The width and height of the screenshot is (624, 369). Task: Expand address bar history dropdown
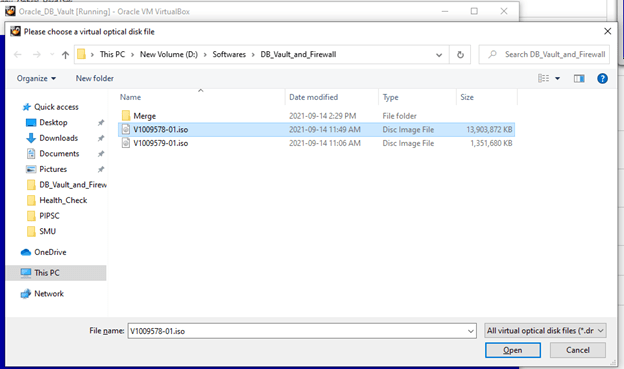(x=439, y=55)
